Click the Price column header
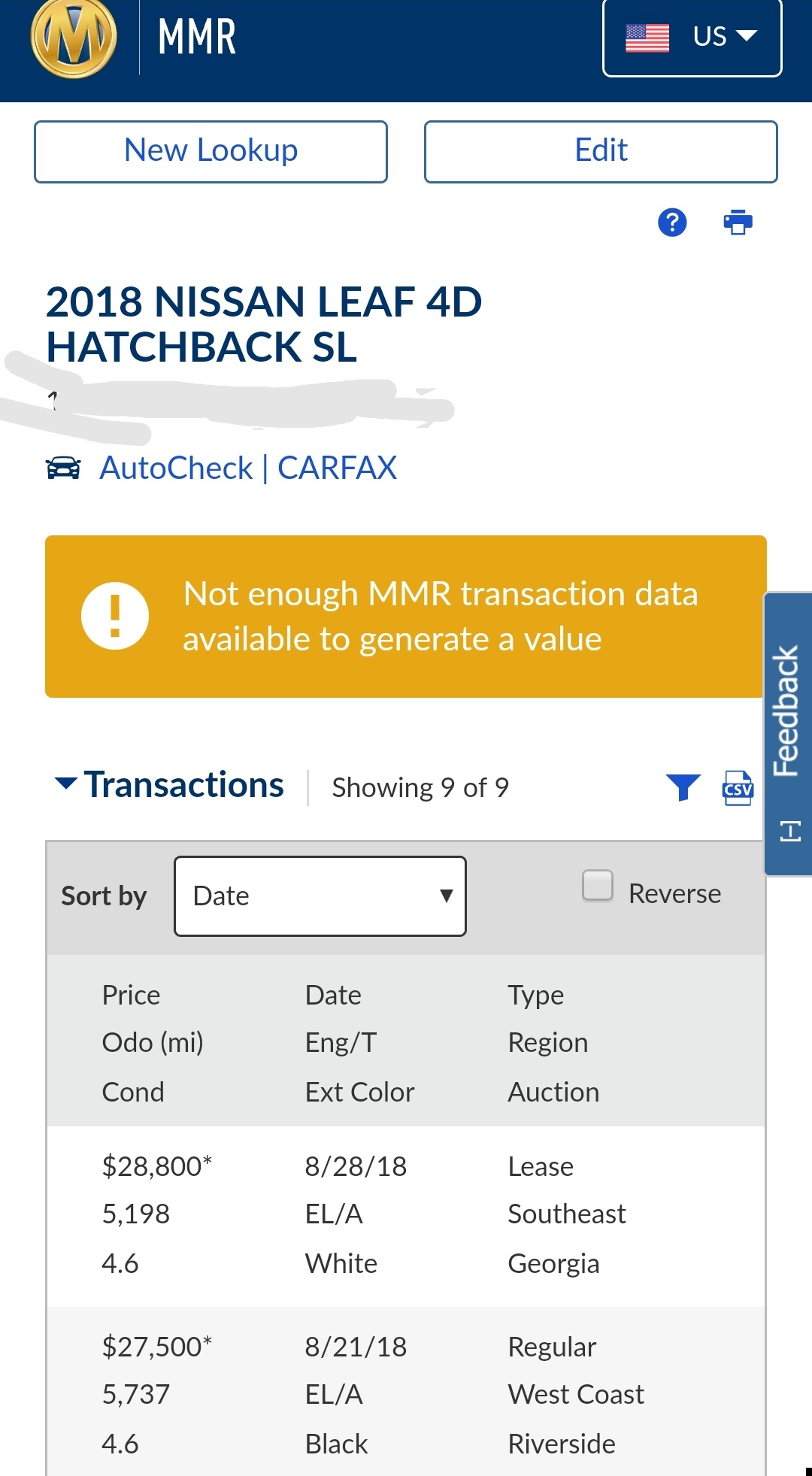Image resolution: width=812 pixels, height=1476 pixels. tap(132, 995)
